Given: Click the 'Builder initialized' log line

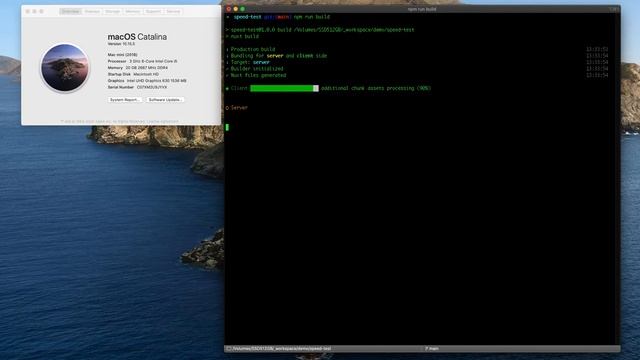Looking at the screenshot, I should pos(257,69).
